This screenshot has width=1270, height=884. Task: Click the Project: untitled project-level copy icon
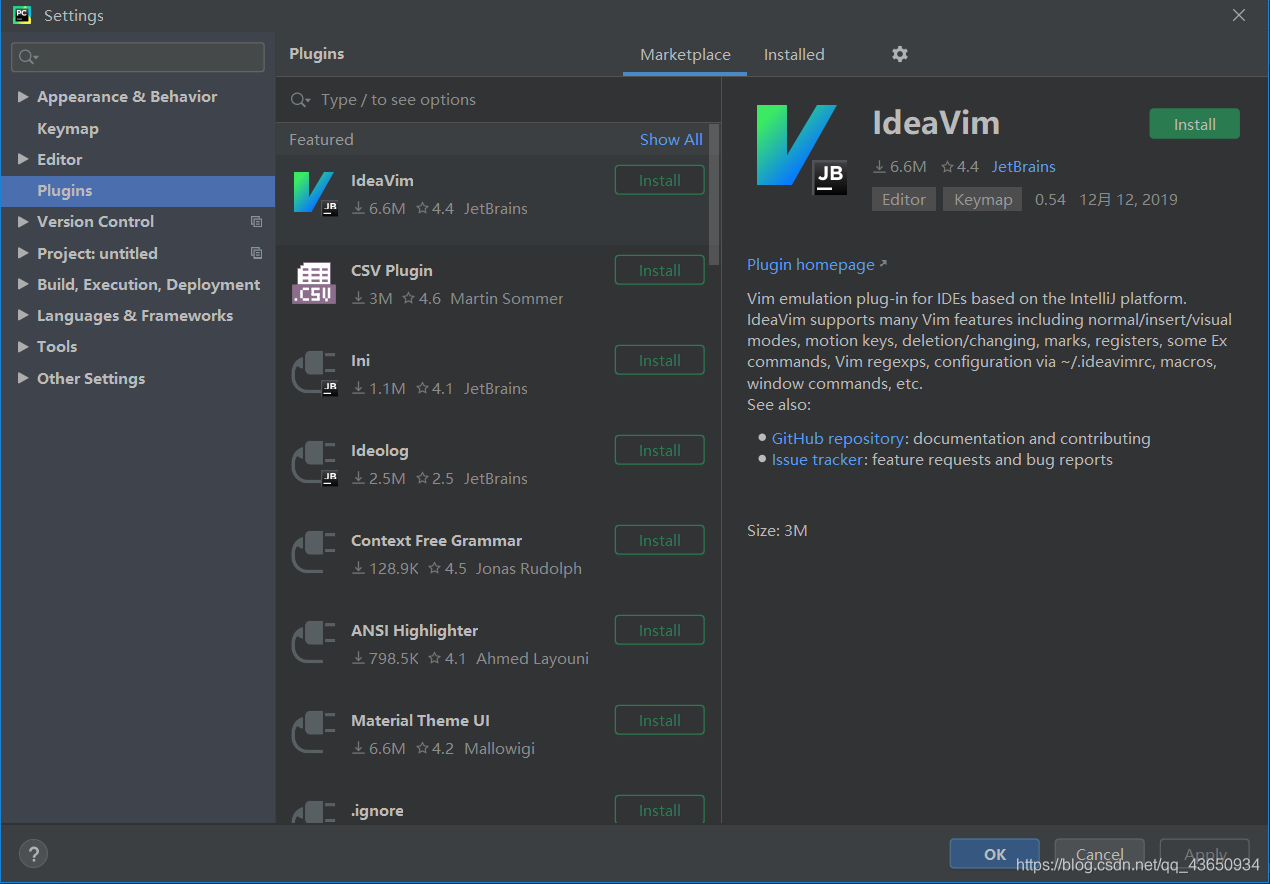tap(257, 253)
